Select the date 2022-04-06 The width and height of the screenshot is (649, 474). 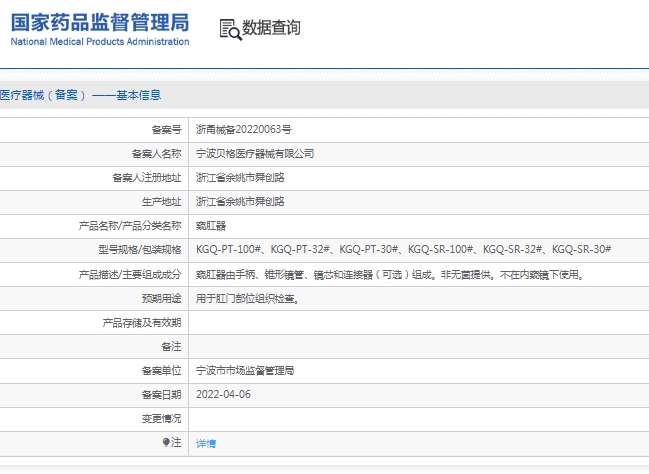click(x=223, y=394)
